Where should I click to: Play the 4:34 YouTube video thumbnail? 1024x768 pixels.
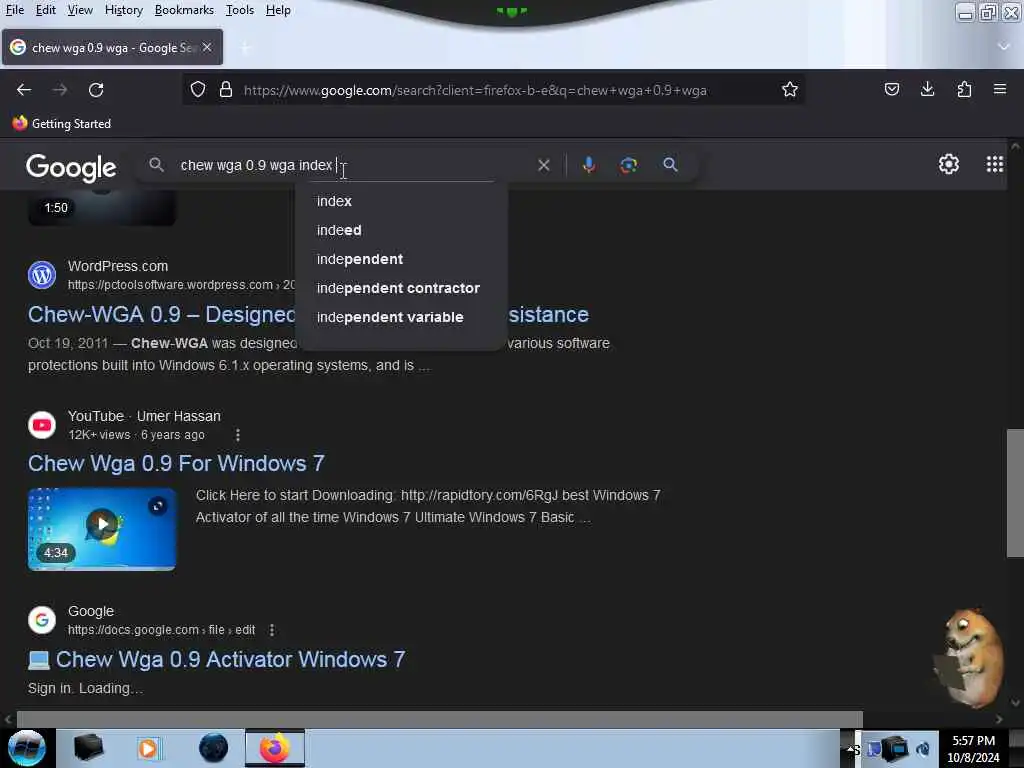tap(102, 529)
